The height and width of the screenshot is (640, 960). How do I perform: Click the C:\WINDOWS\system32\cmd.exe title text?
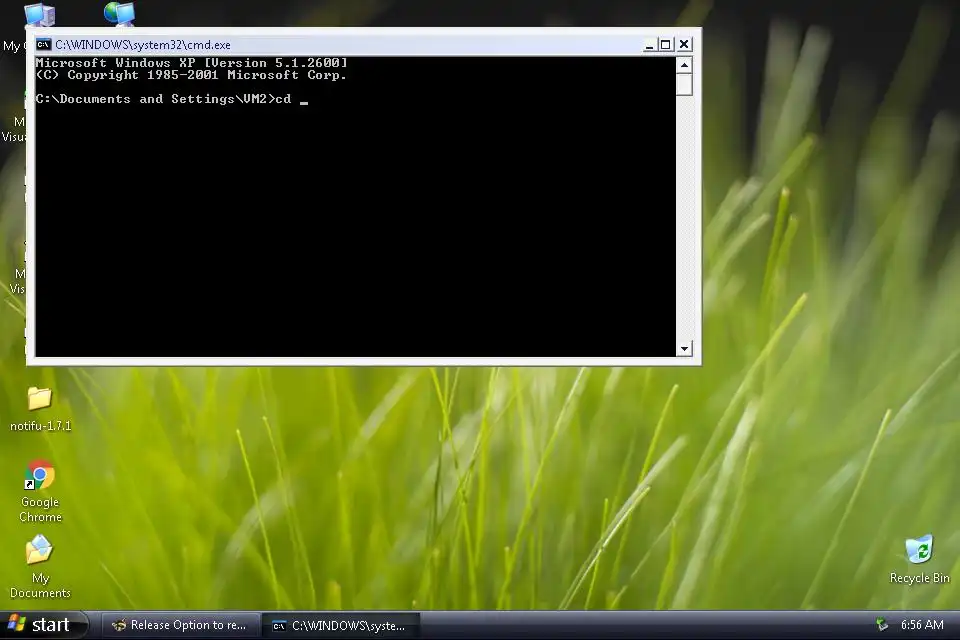[143, 45]
